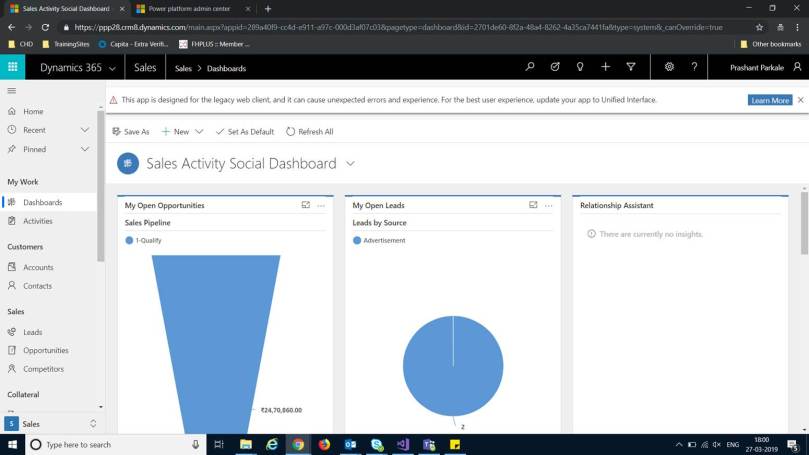Viewport: 809px width, 455px height.
Task: Expand the Recent section chevron
Action: pyautogui.click(x=85, y=130)
